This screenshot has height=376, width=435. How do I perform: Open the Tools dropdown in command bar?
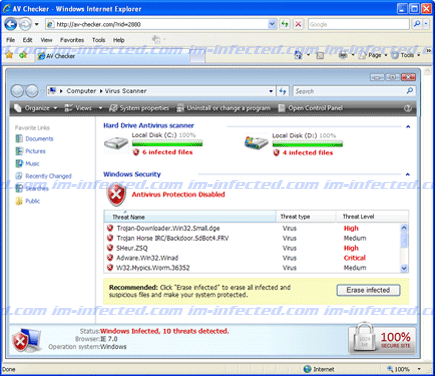[x=406, y=55]
